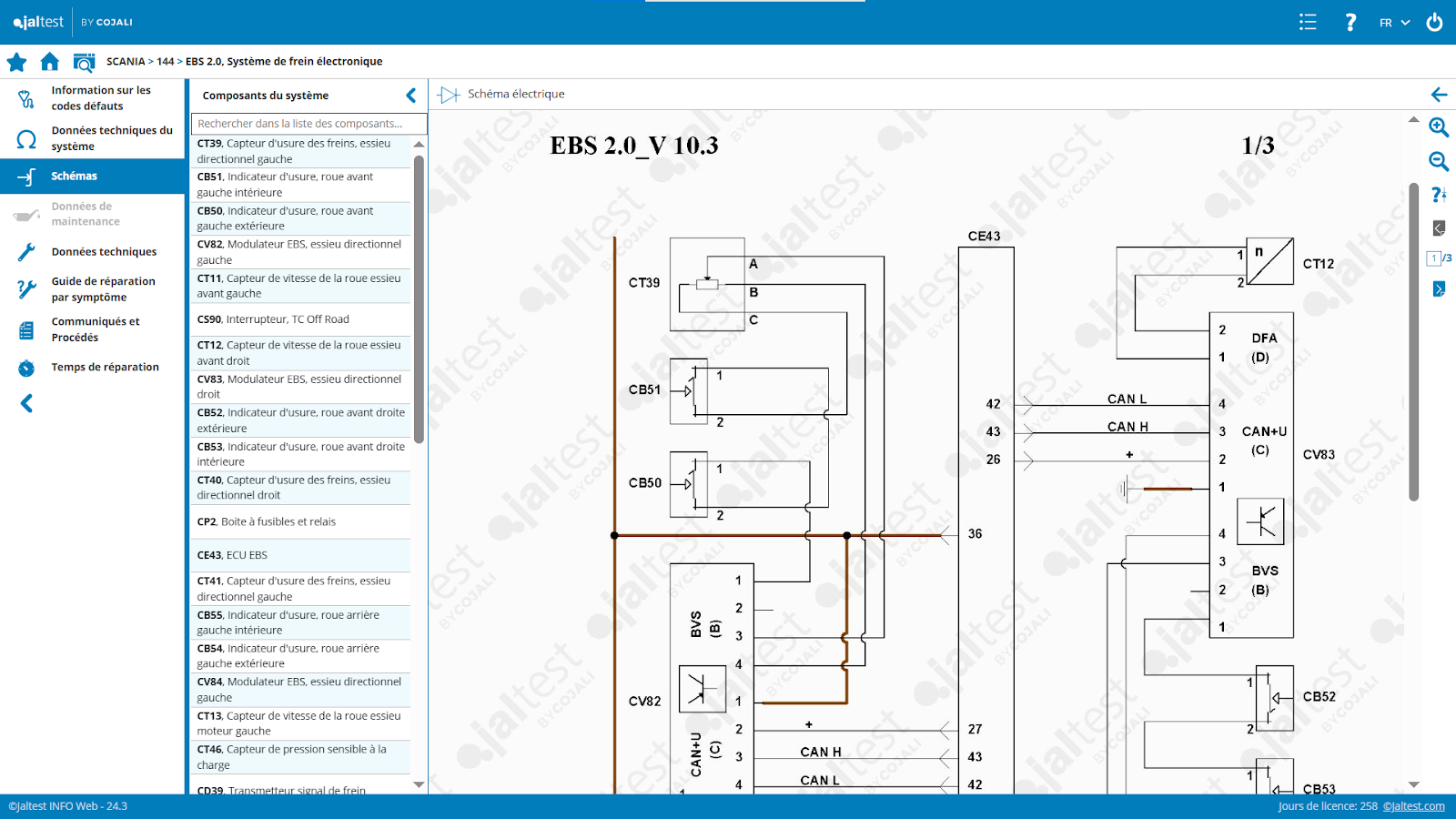The image size is (1456, 819).
Task: Click the system data loop icon
Action: (x=26, y=138)
